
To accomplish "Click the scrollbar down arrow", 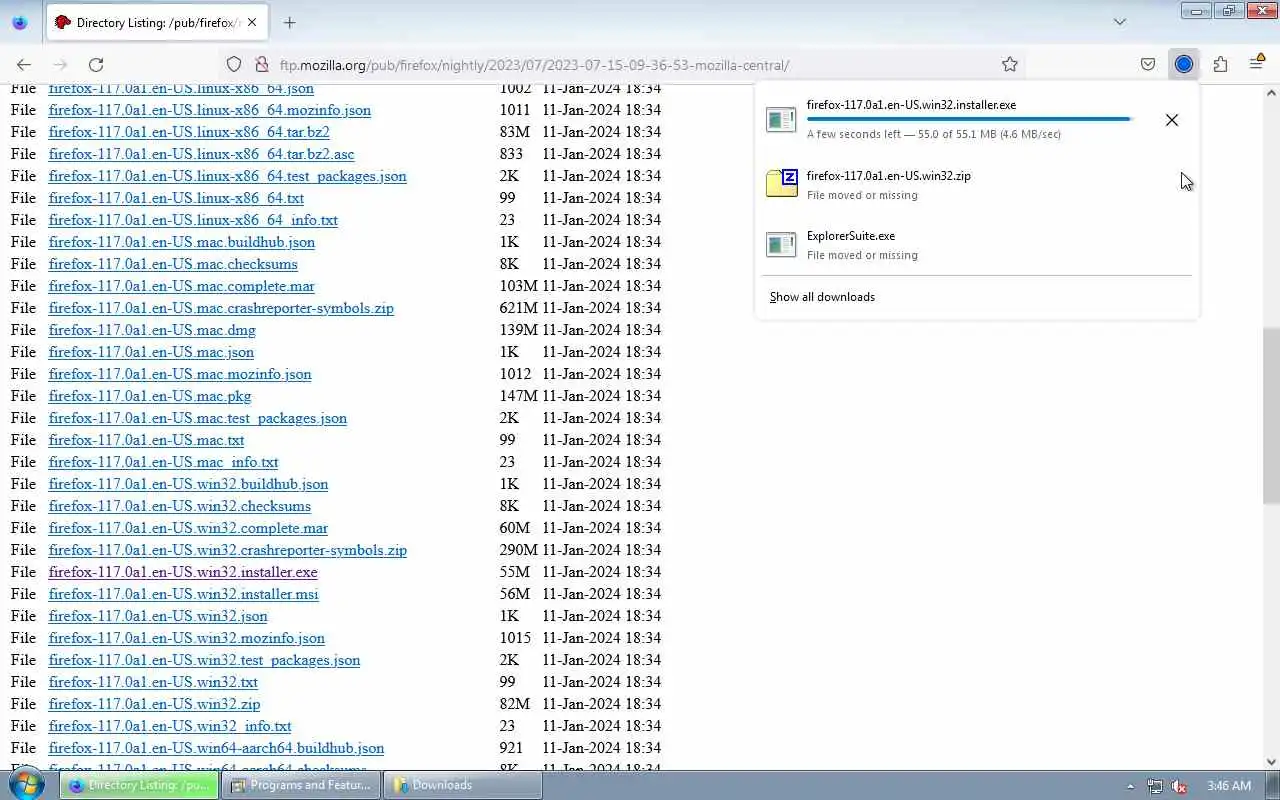I will [1271, 762].
